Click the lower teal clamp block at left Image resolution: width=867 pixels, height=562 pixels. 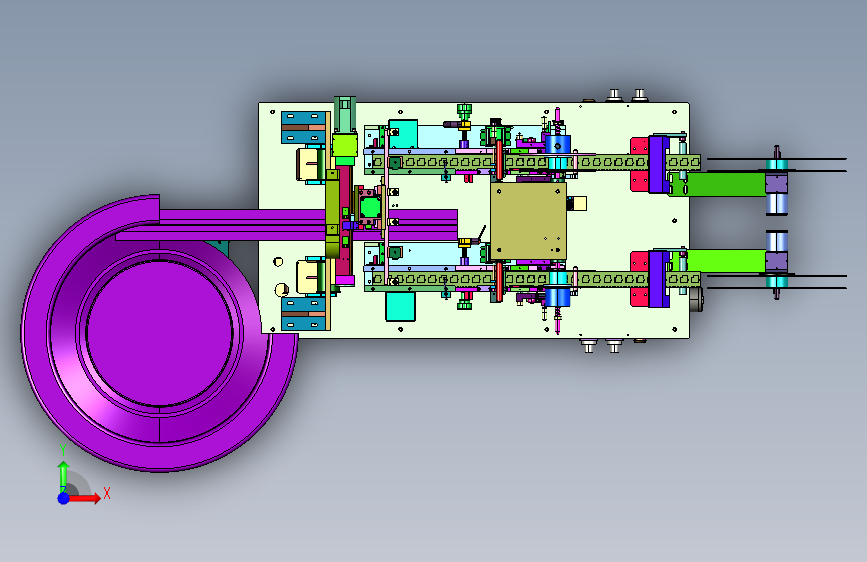point(304,314)
